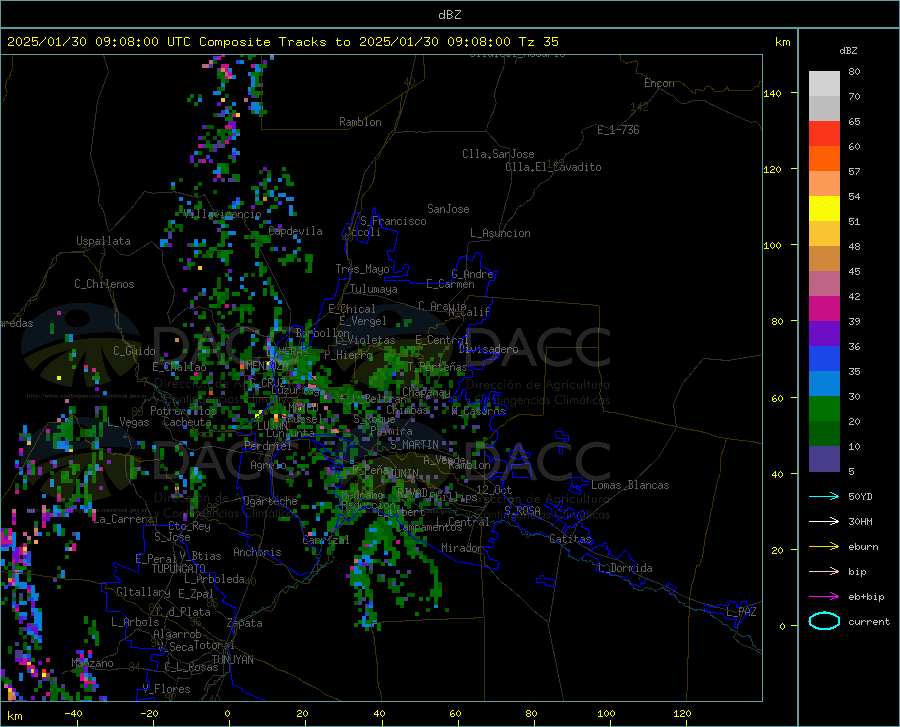Viewport: 900px width, 727px height.
Task: Click the 'Divisadero' map label
Action: coord(488,349)
